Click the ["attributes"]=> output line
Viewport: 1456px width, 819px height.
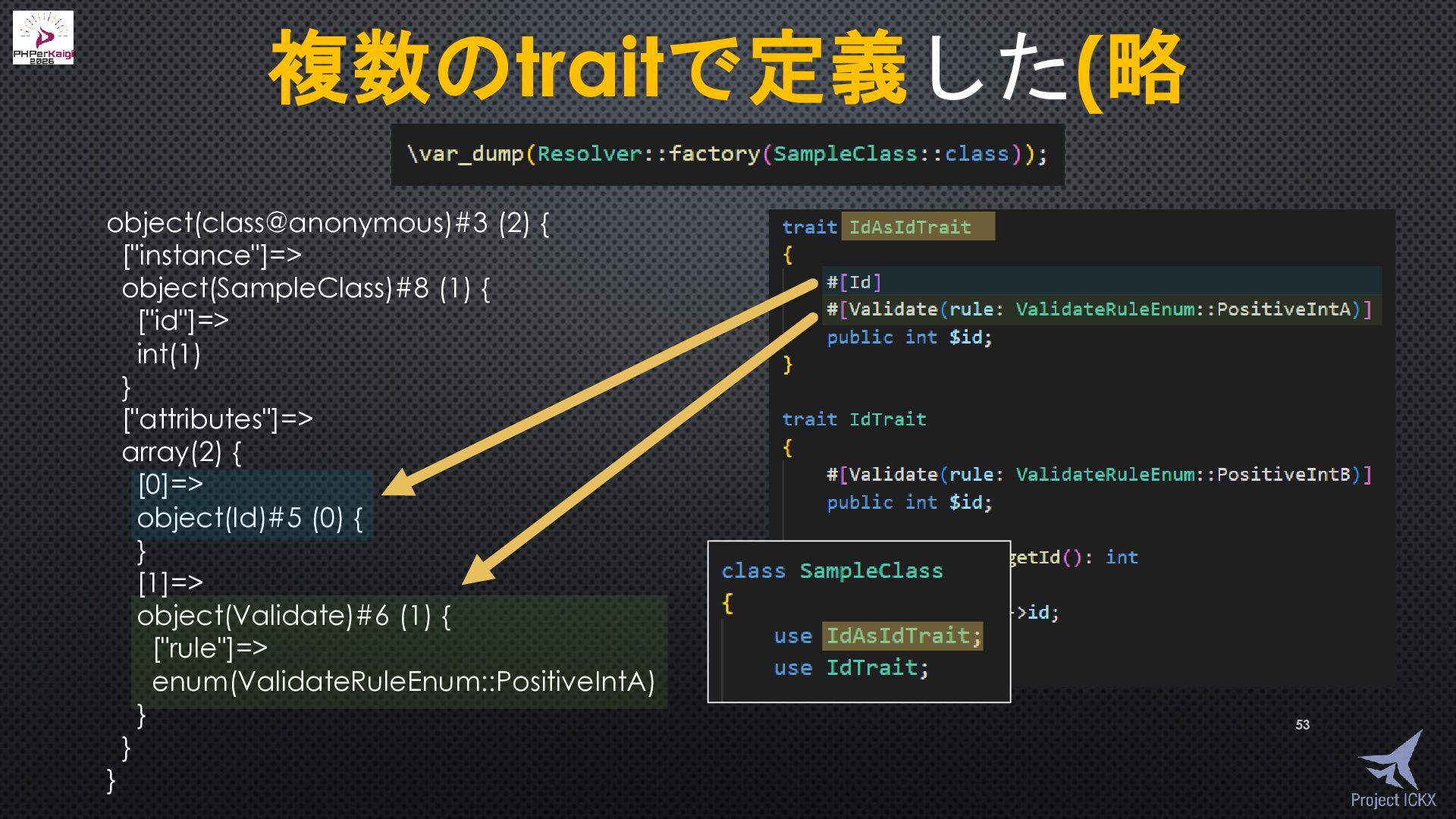tap(218, 419)
